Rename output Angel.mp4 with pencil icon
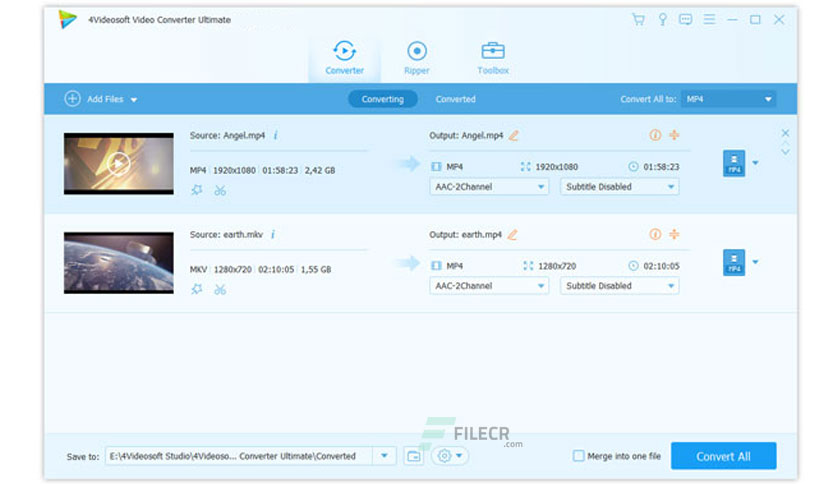836x484 pixels. 513,135
